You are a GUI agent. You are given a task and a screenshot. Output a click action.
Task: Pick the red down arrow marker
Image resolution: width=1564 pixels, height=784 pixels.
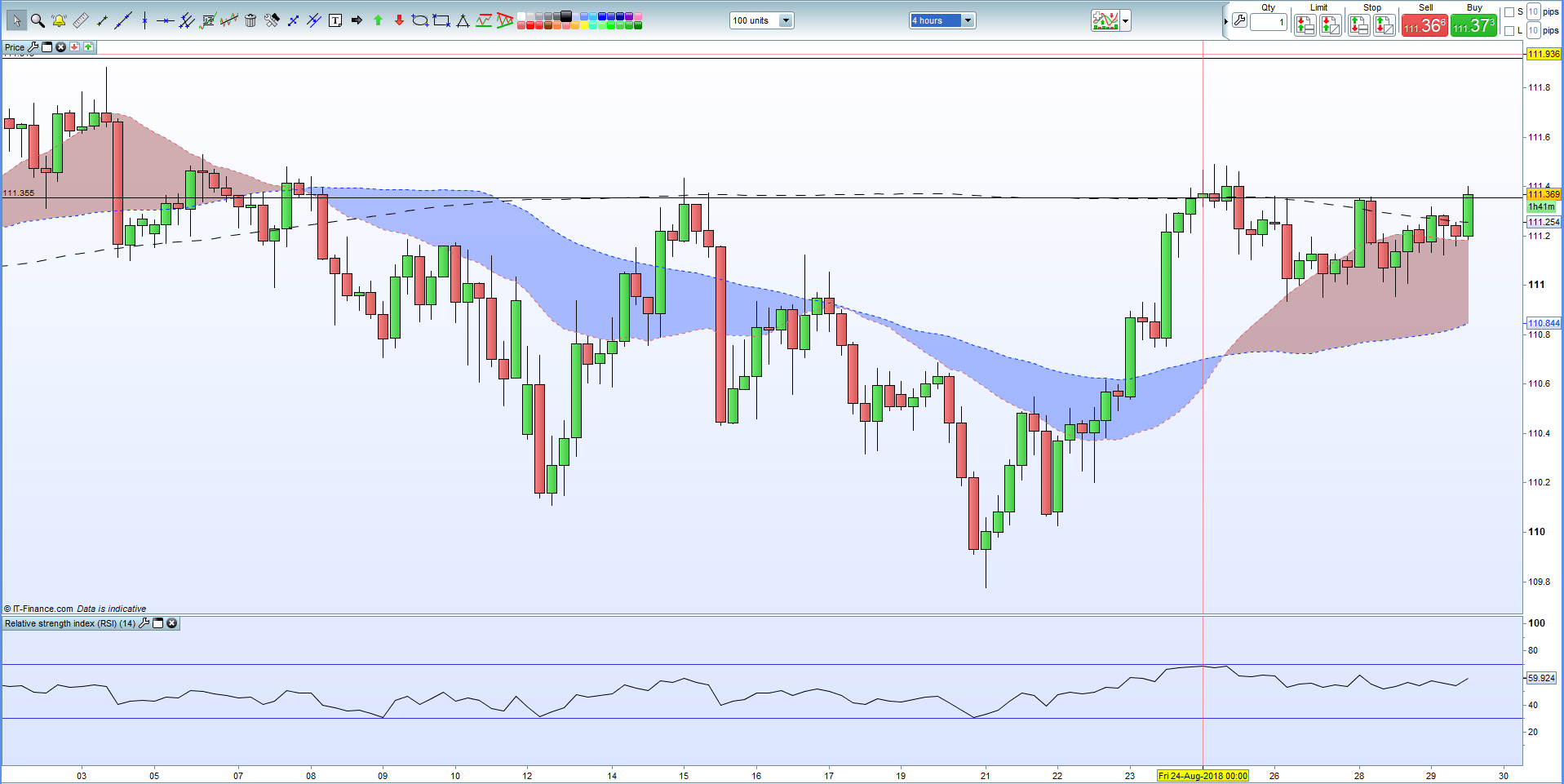399,20
